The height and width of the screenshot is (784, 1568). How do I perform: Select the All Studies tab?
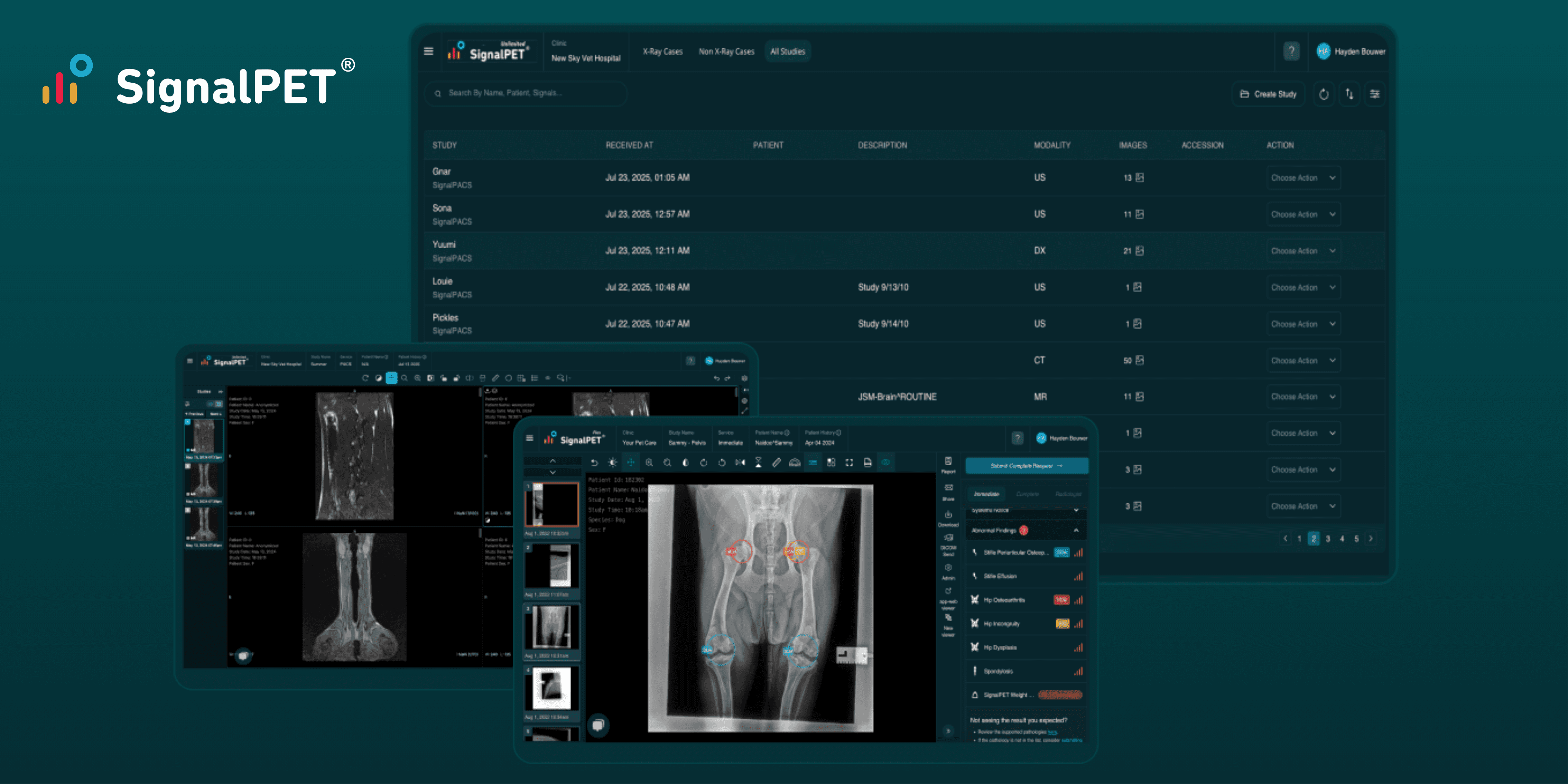click(788, 52)
